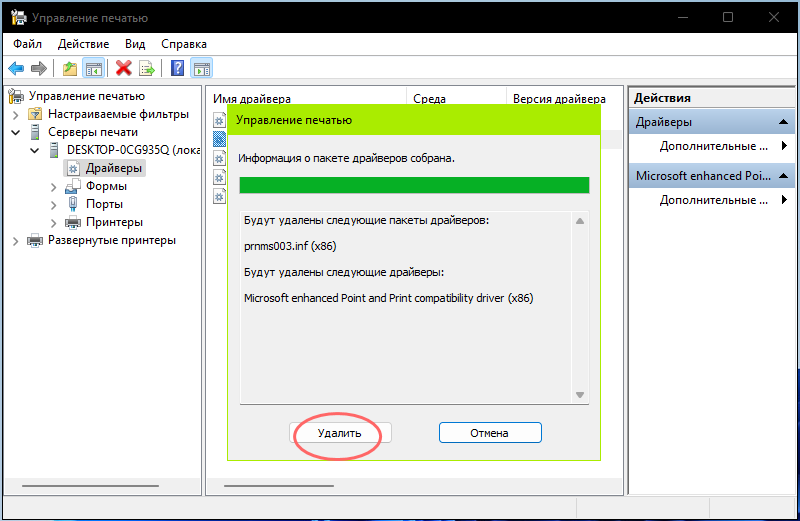800x521 pixels.
Task: Click the Серверы печати server icon
Action: (x=35, y=132)
